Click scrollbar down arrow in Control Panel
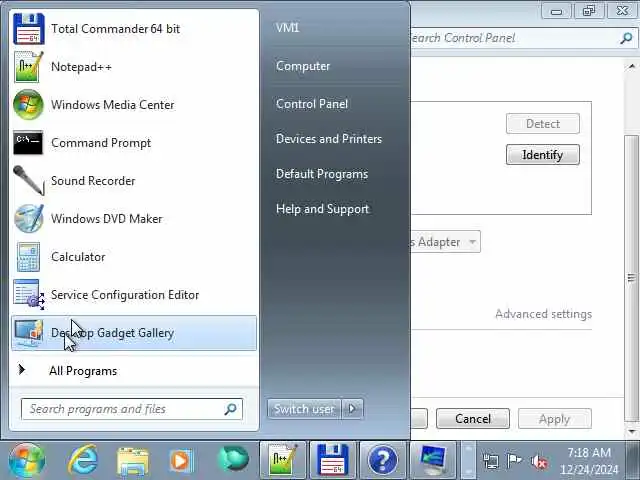 click(631, 431)
